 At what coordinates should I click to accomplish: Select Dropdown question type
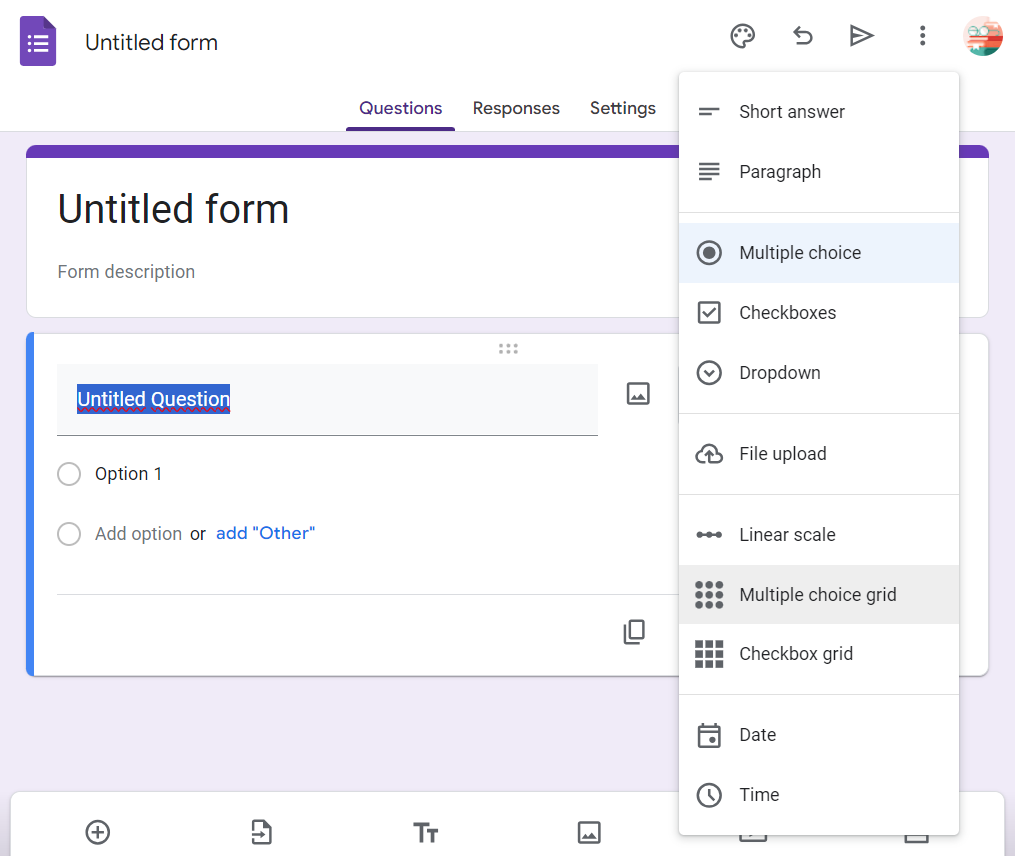click(x=819, y=373)
